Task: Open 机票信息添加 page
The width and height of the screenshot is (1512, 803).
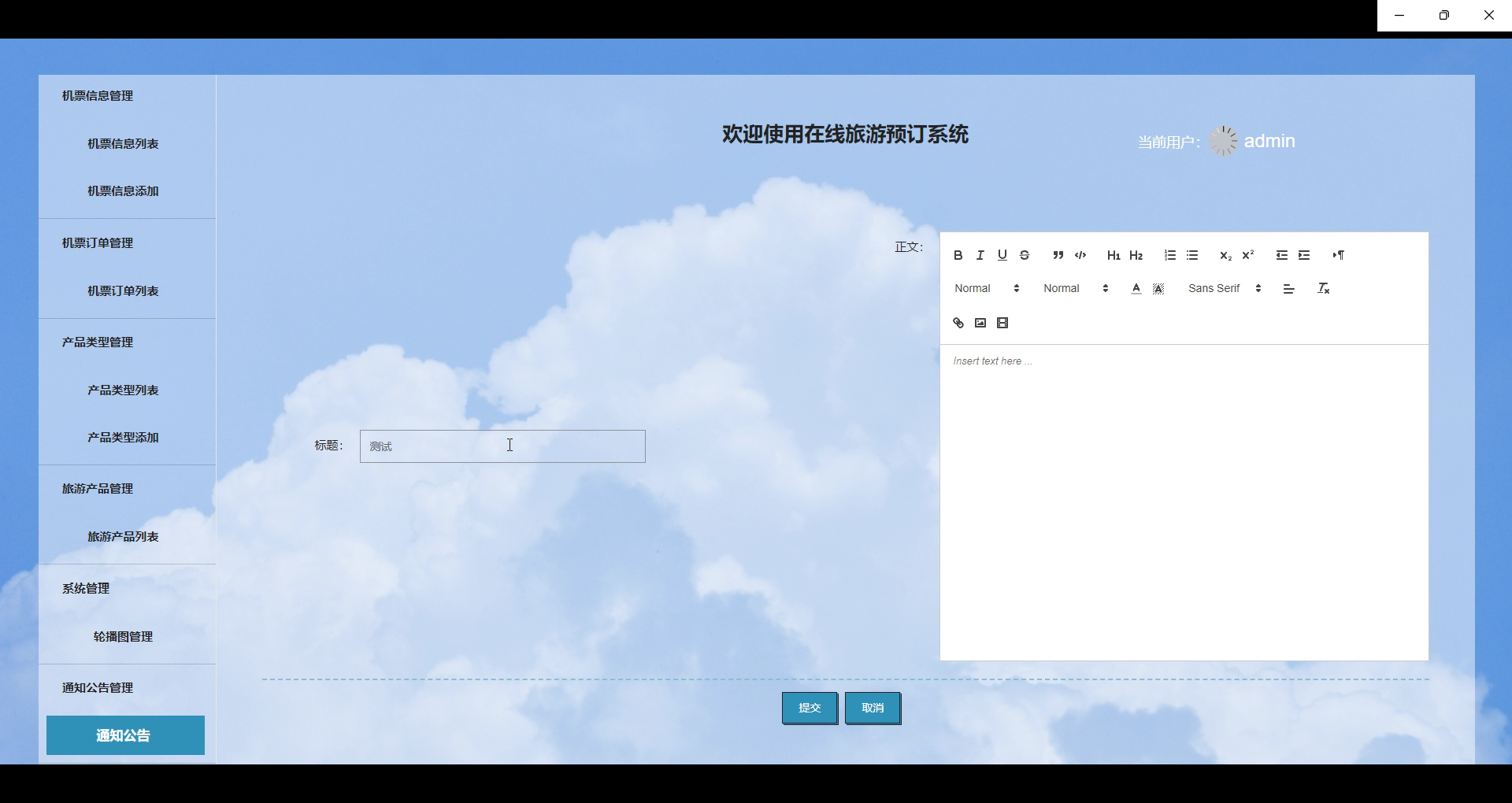Action: 123,191
